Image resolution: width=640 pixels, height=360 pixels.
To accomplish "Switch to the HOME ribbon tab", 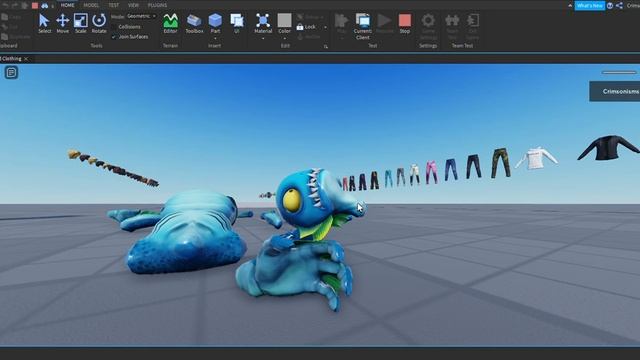I will pos(67,5).
